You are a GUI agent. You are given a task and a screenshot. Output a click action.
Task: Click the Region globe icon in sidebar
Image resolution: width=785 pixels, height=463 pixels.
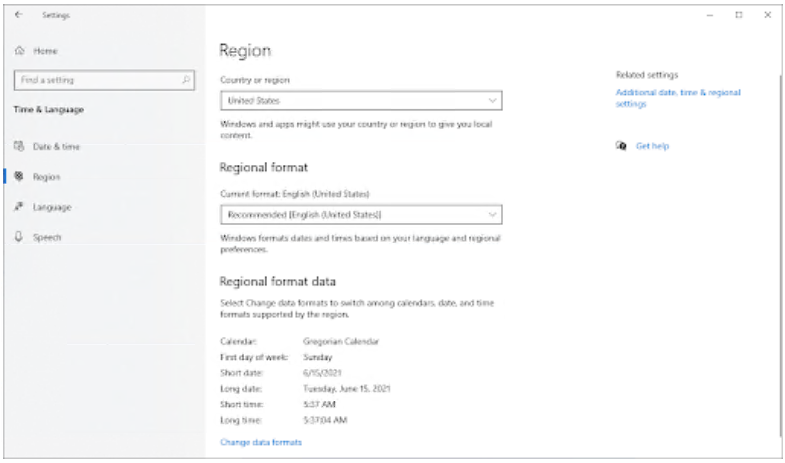[19, 177]
